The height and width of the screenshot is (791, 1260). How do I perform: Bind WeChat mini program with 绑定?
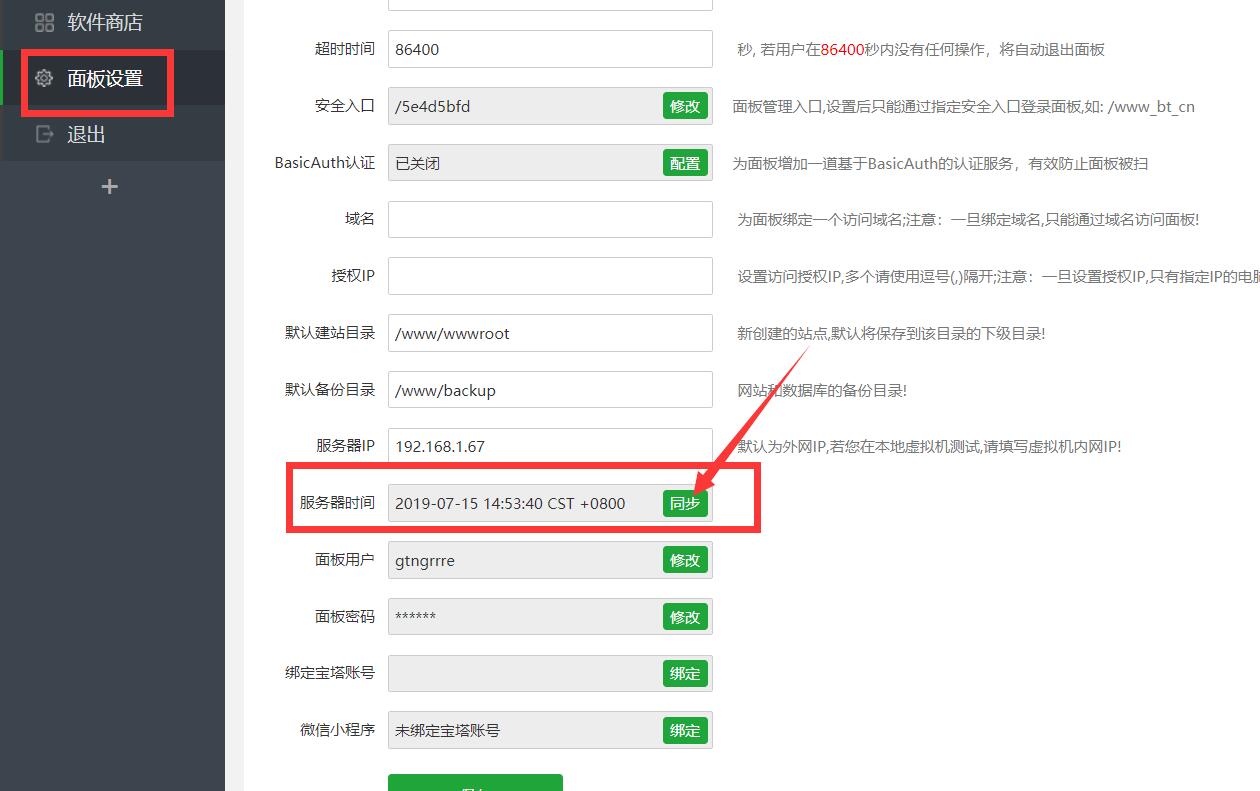[685, 730]
